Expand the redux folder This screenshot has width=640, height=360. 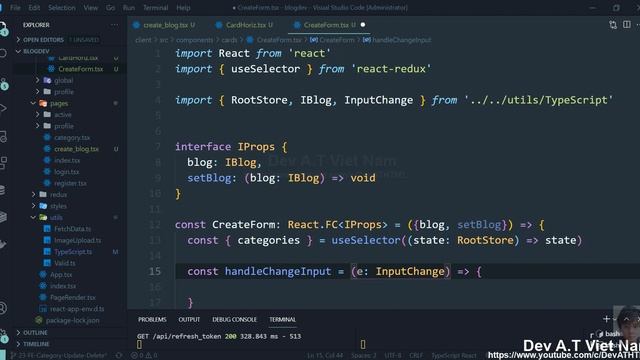point(58,195)
